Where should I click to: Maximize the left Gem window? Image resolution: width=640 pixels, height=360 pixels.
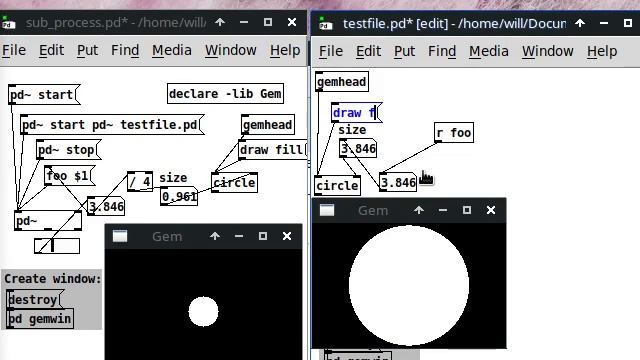point(263,236)
